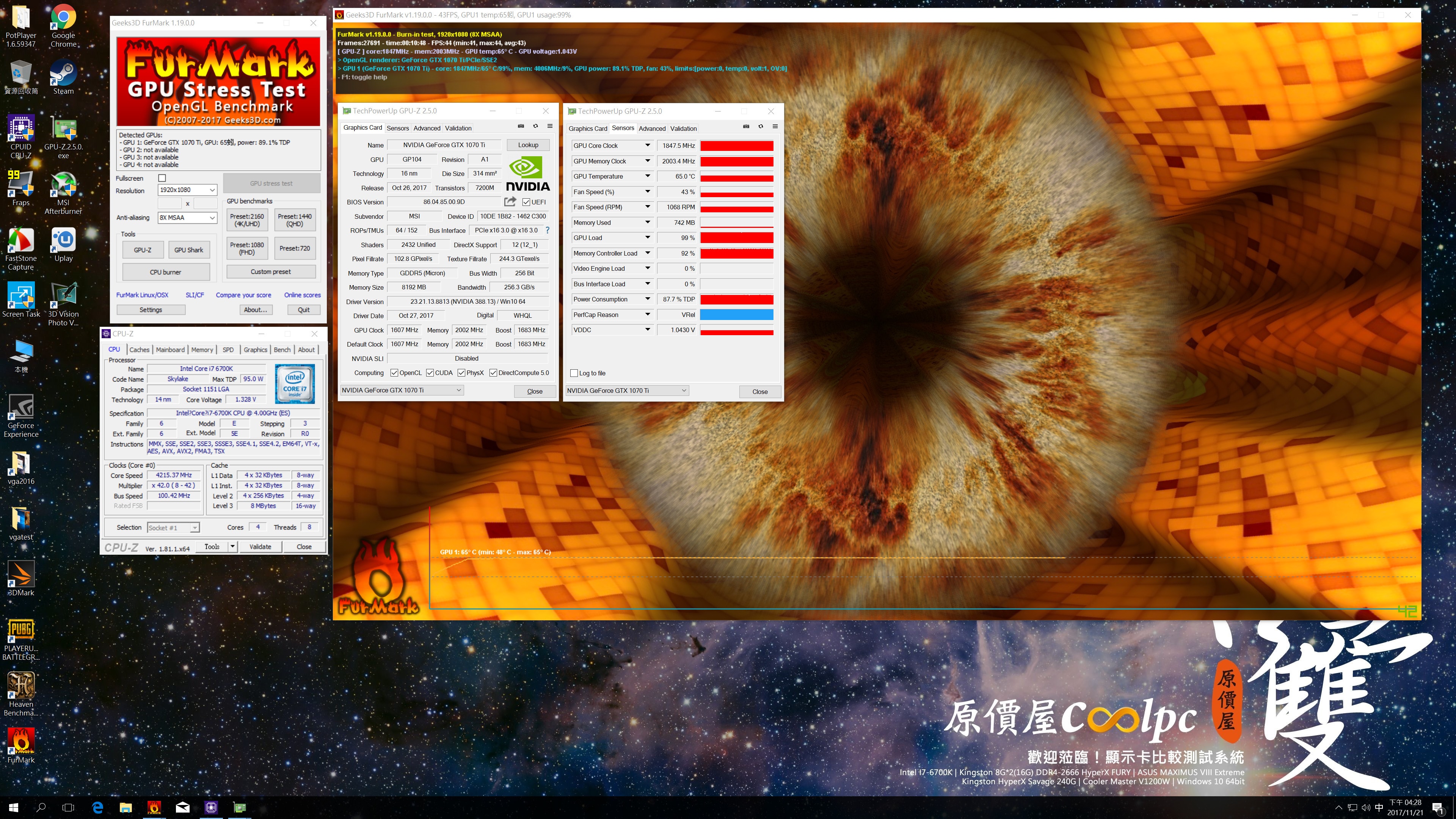The height and width of the screenshot is (819, 1456).
Task: Click BIOS Version value field
Action: pyautogui.click(x=444, y=202)
